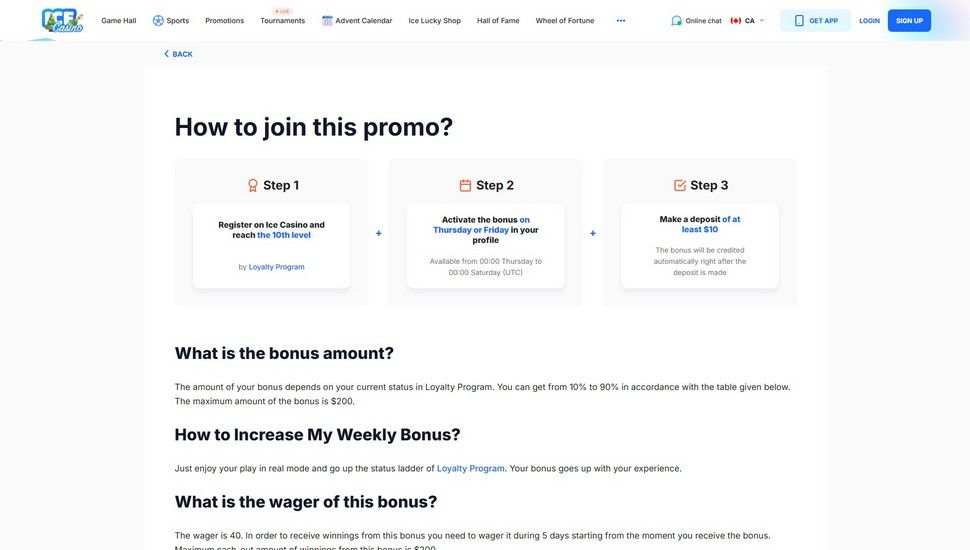The height and width of the screenshot is (550, 970).
Task: Click the Advent Calendar icon
Action: pyautogui.click(x=327, y=20)
